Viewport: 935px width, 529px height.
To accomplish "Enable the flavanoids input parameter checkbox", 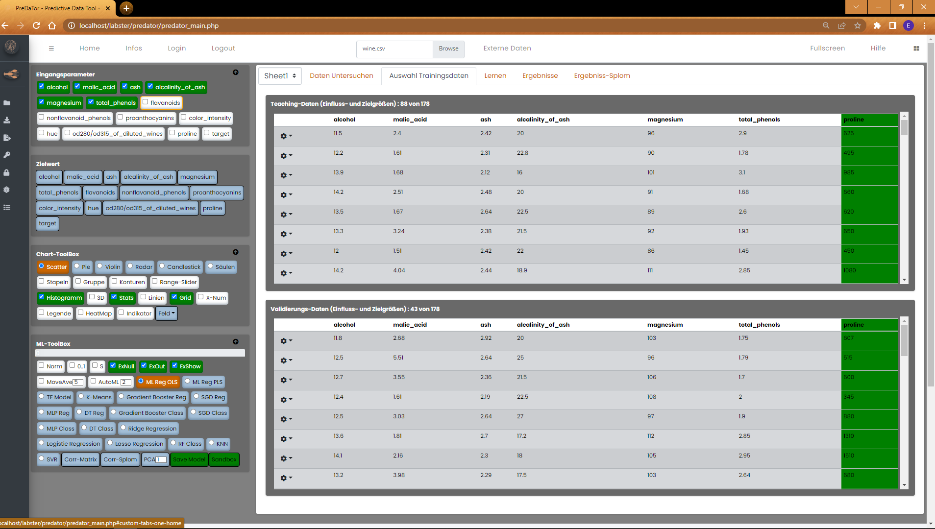I will 147,102.
